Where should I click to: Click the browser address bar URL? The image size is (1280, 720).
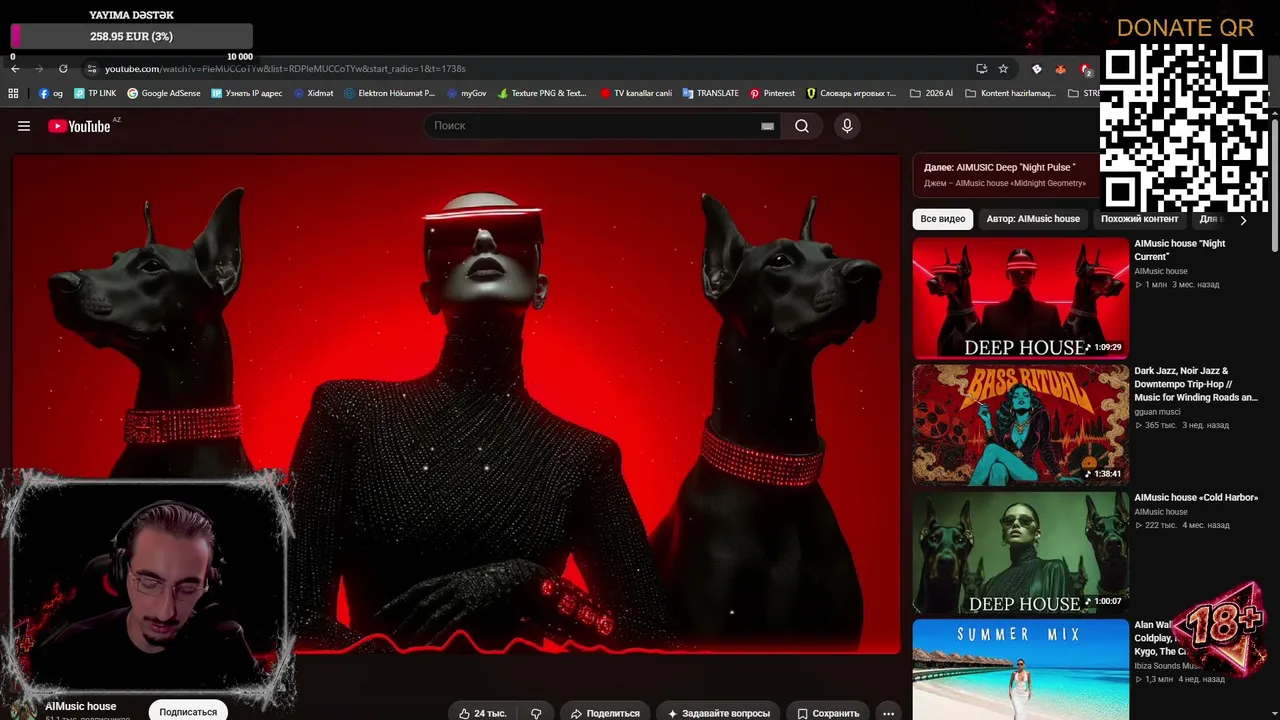(285, 69)
